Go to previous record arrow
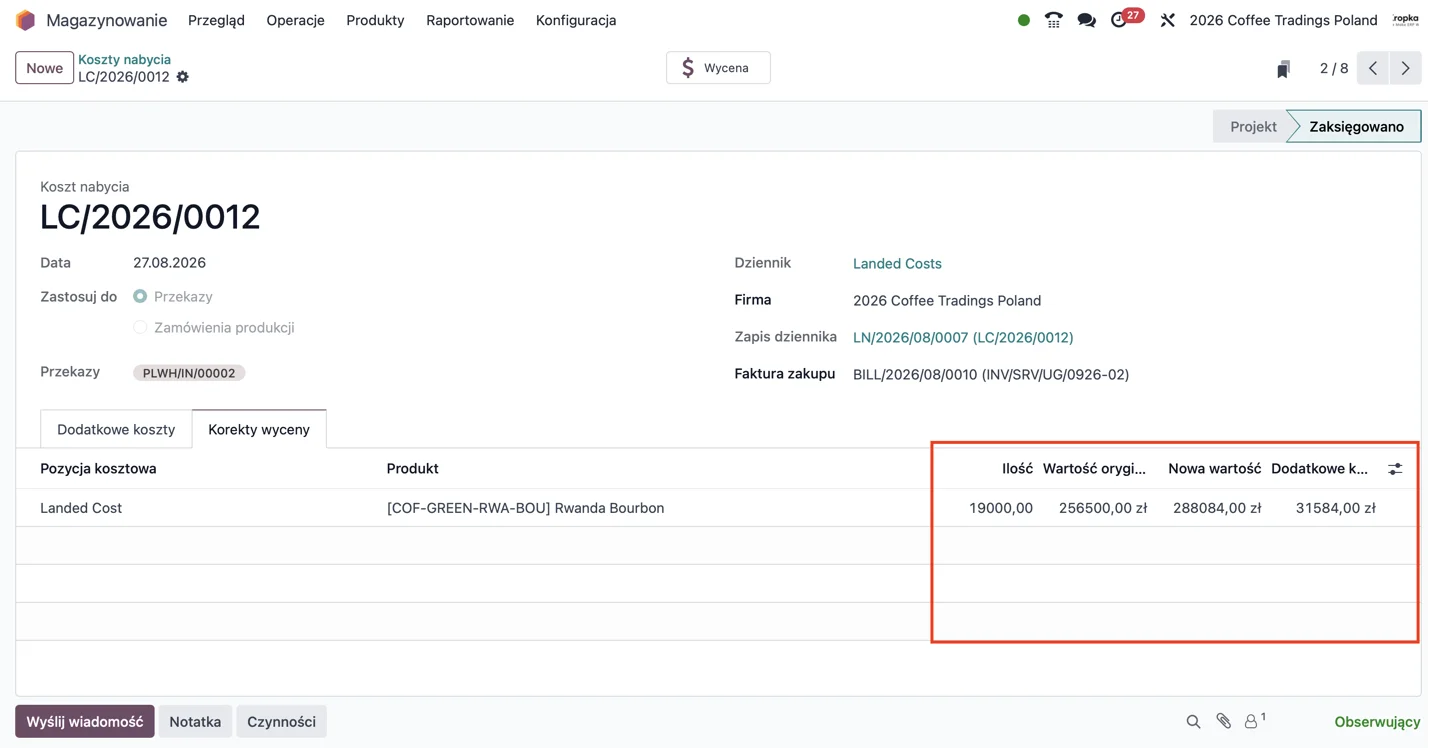 1373,68
